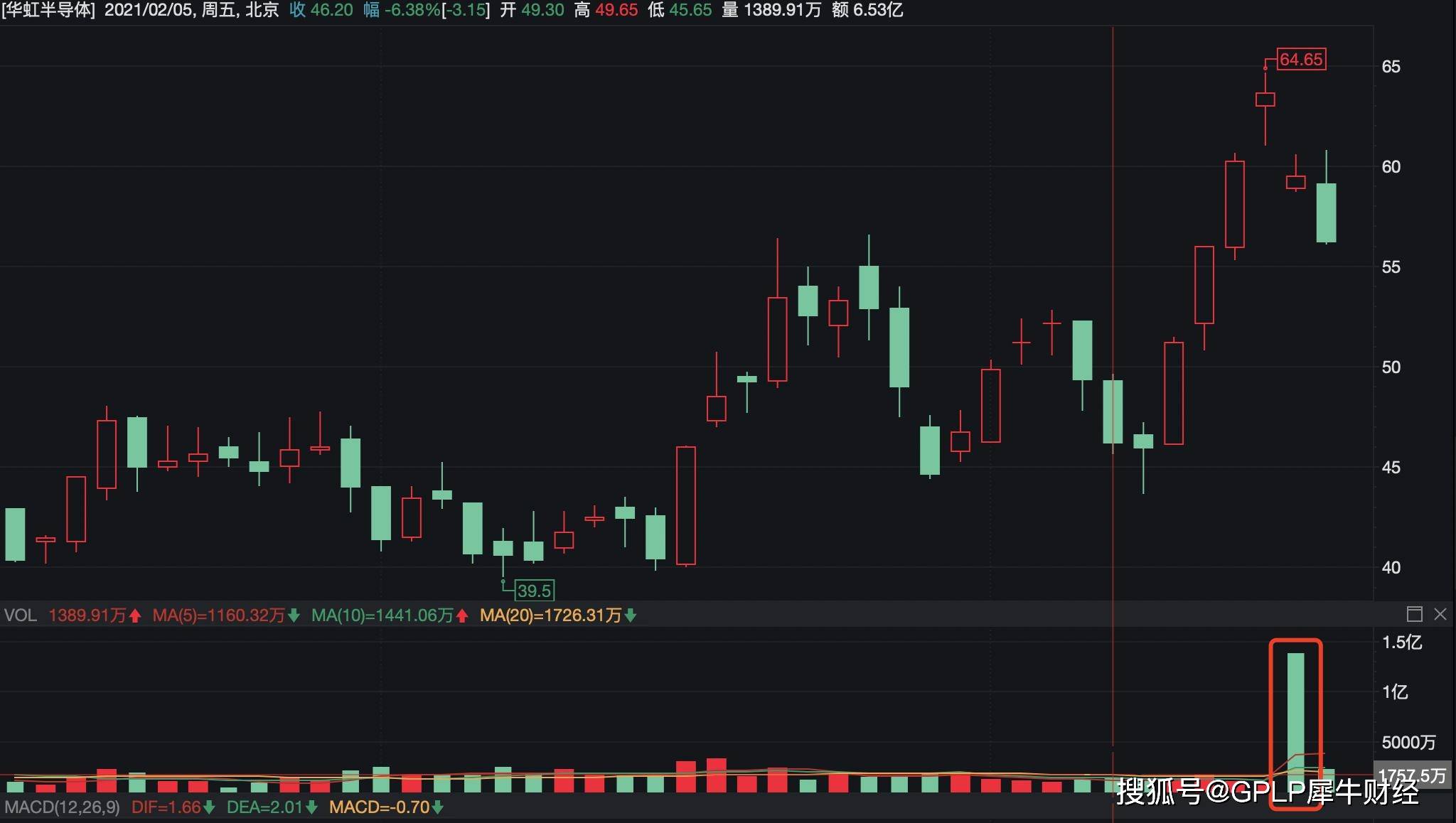Click the green down arrow after MA(5)
The width and height of the screenshot is (1456, 823).
[294, 615]
